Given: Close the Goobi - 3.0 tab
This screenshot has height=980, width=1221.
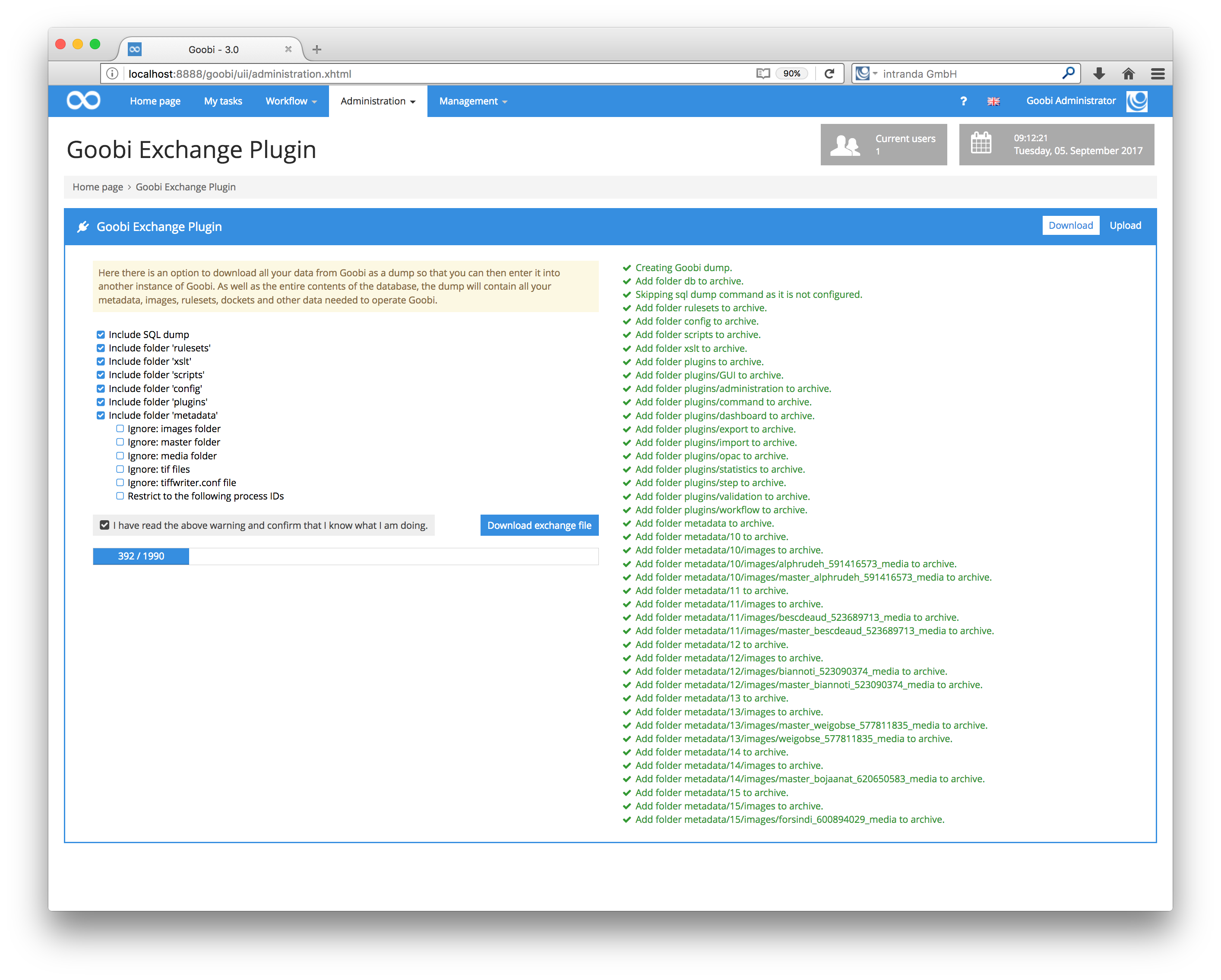Looking at the screenshot, I should 288,49.
